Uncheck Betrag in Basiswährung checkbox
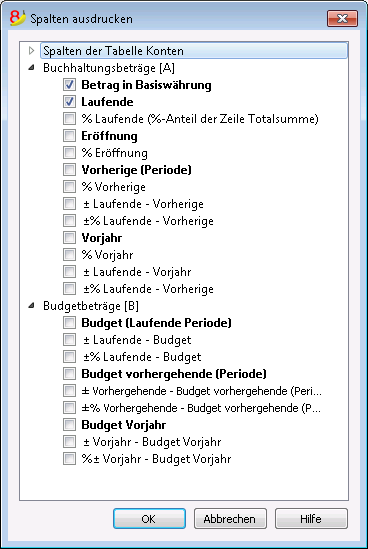Screen dimensions: 368x549 click(x=69, y=85)
